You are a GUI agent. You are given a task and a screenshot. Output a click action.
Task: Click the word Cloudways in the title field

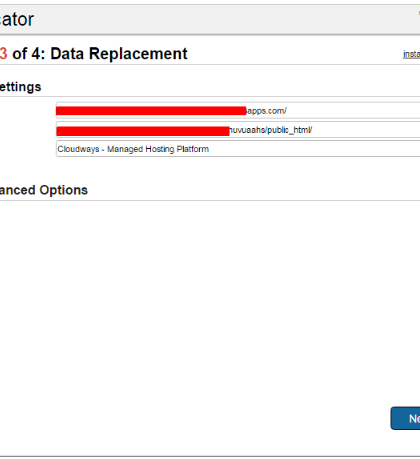(78, 149)
